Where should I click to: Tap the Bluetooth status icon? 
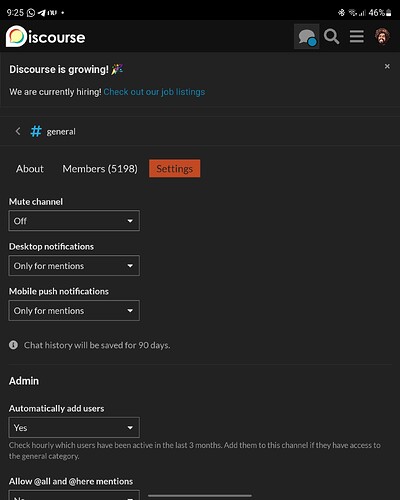point(341,13)
